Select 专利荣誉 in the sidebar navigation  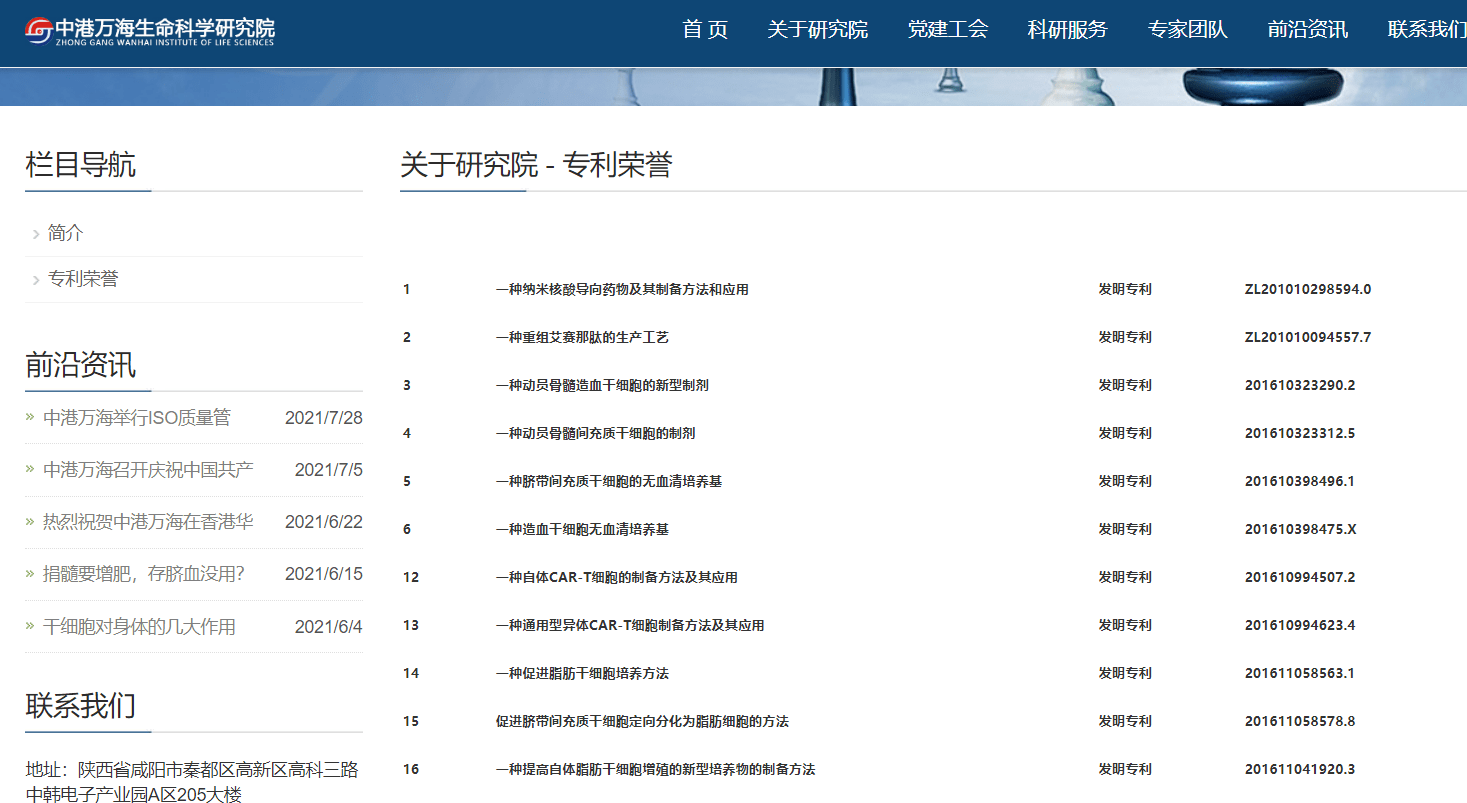click(83, 280)
